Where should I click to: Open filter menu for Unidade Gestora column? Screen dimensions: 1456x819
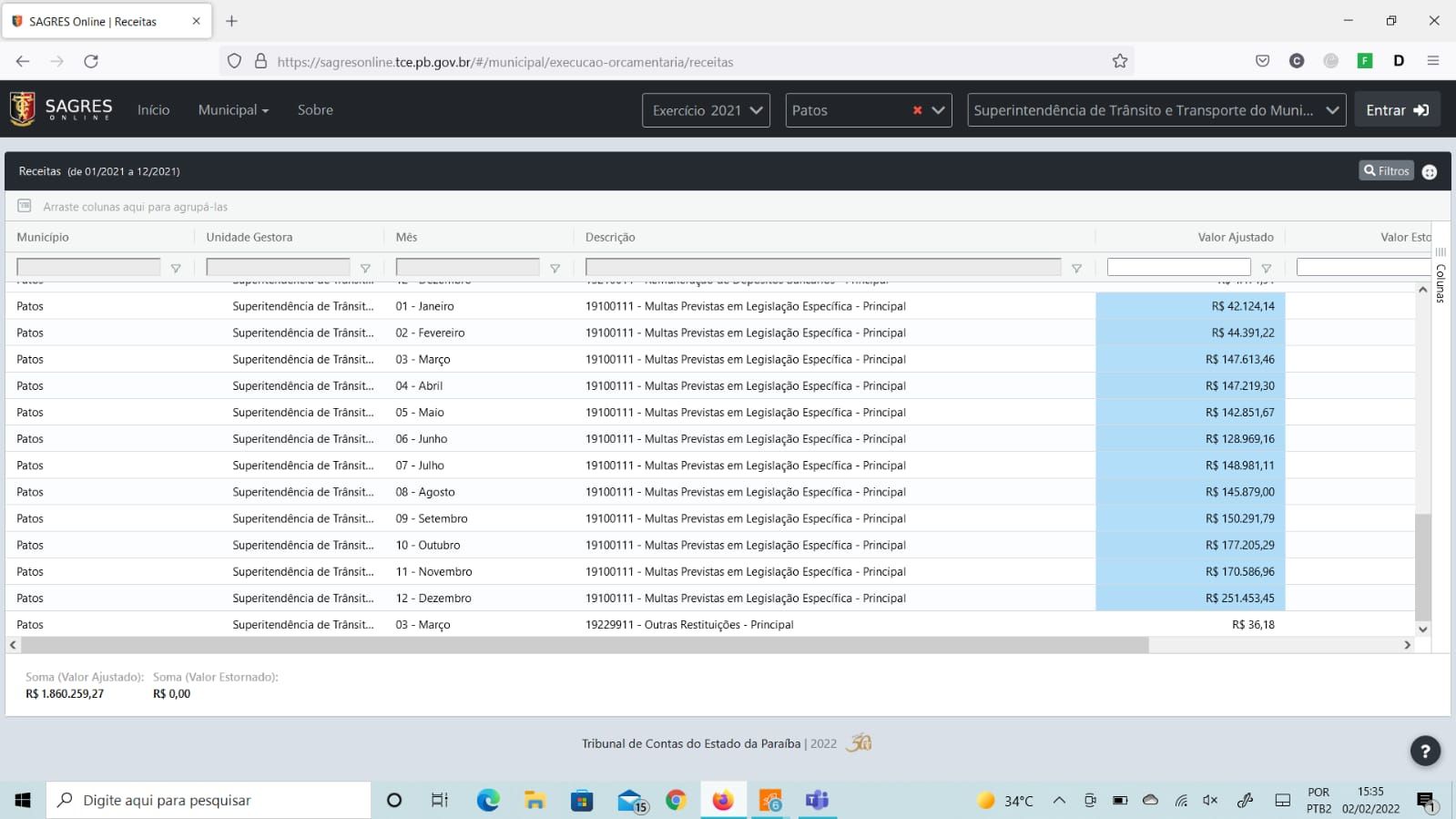click(x=365, y=268)
